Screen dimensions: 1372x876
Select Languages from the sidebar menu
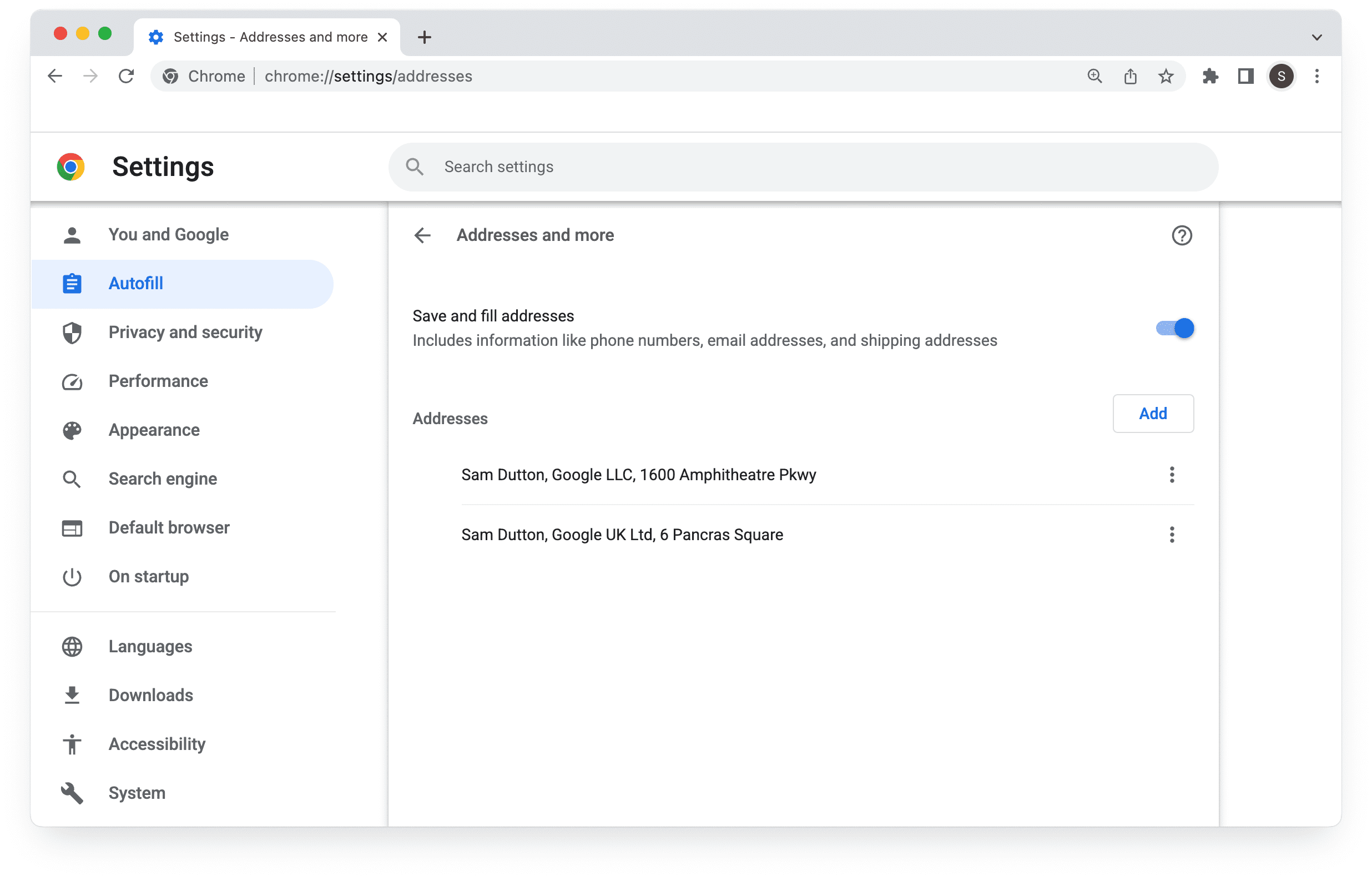pyautogui.click(x=150, y=646)
